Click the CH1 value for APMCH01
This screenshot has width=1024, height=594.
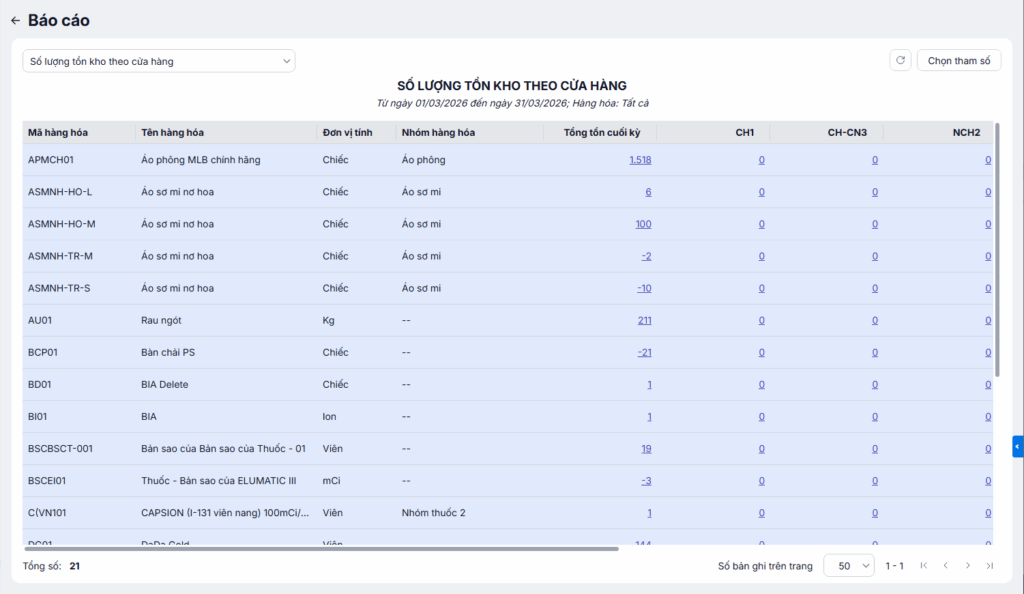pyautogui.click(x=761, y=160)
